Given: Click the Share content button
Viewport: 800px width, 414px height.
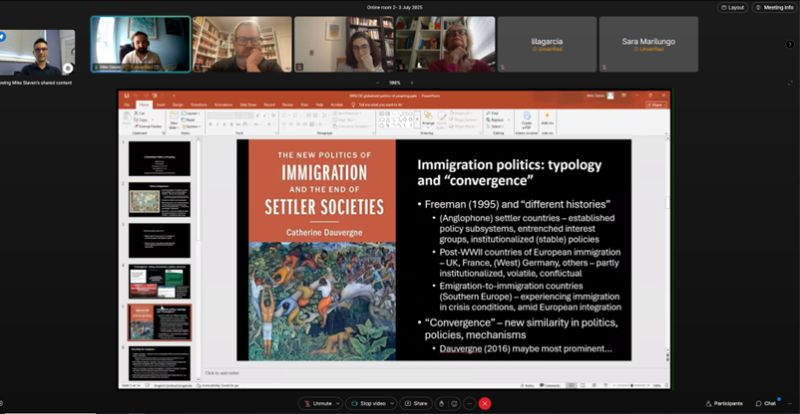Looking at the screenshot, I should (x=415, y=403).
